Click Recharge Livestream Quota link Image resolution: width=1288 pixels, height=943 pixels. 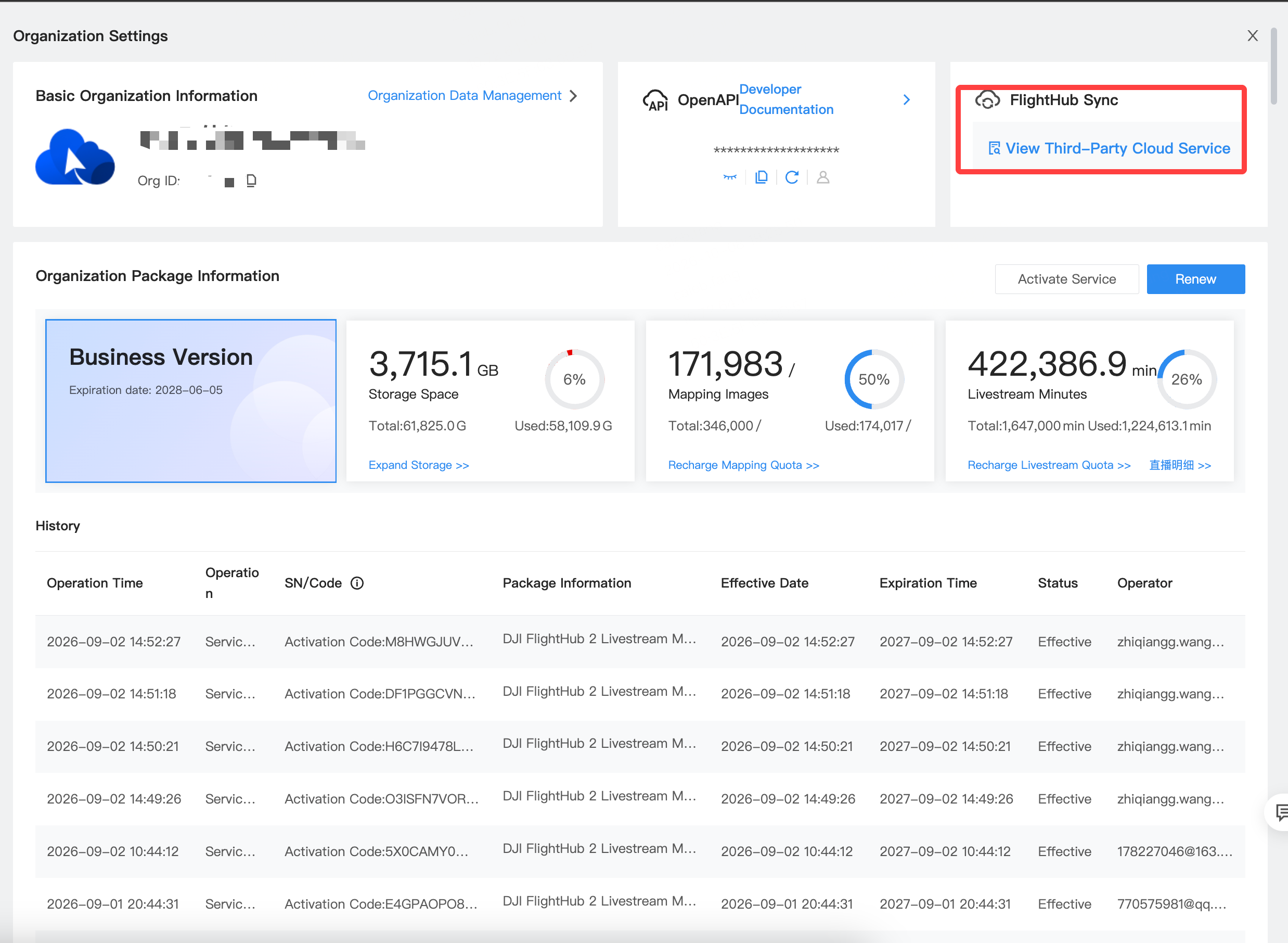pos(1048,465)
